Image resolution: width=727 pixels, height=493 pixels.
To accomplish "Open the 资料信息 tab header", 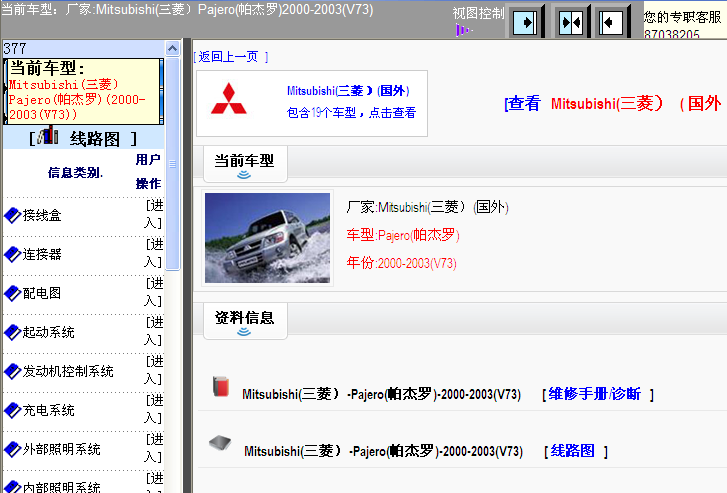I will coord(245,321).
